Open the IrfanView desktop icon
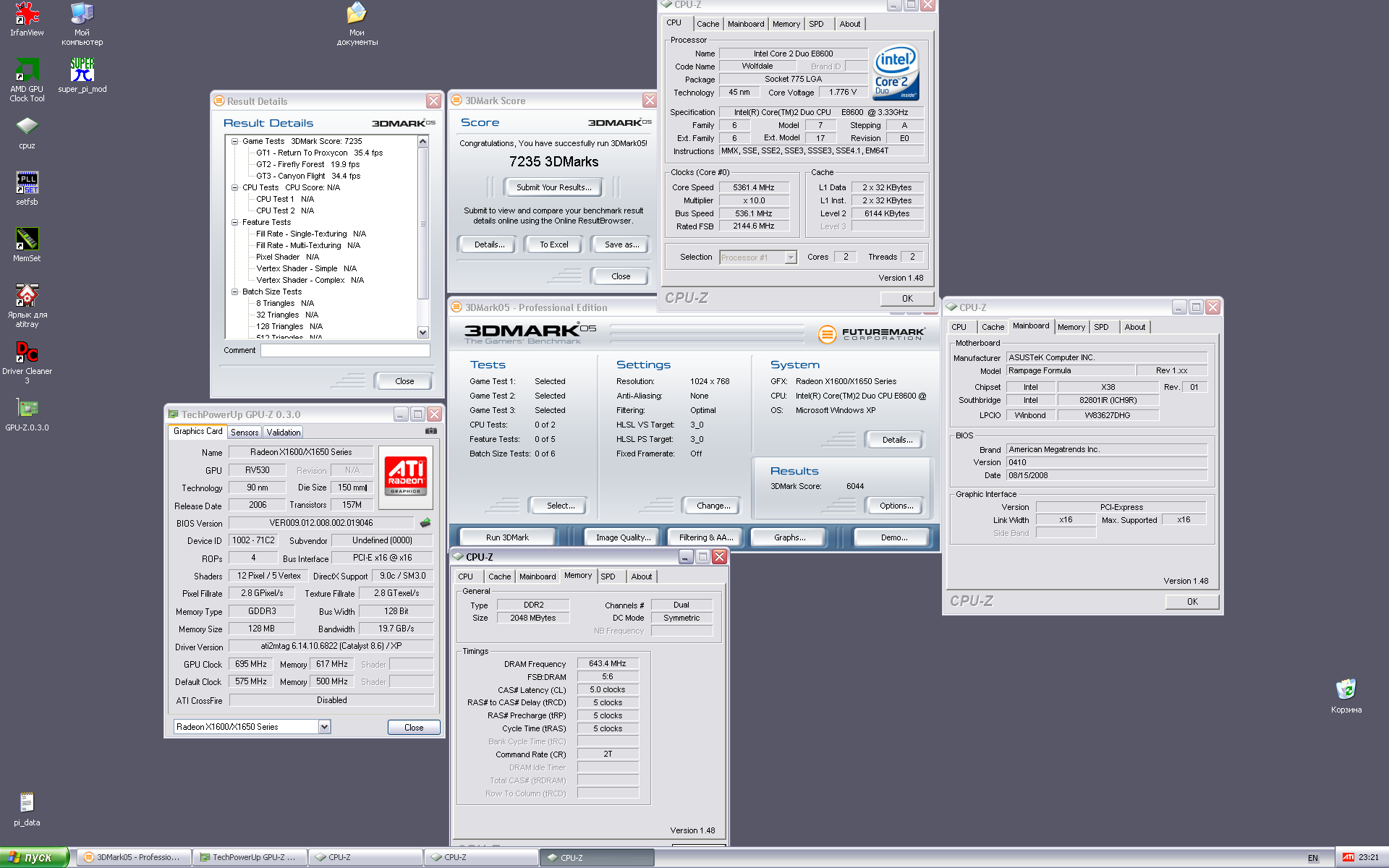The width and height of the screenshot is (1389, 868). (27, 20)
